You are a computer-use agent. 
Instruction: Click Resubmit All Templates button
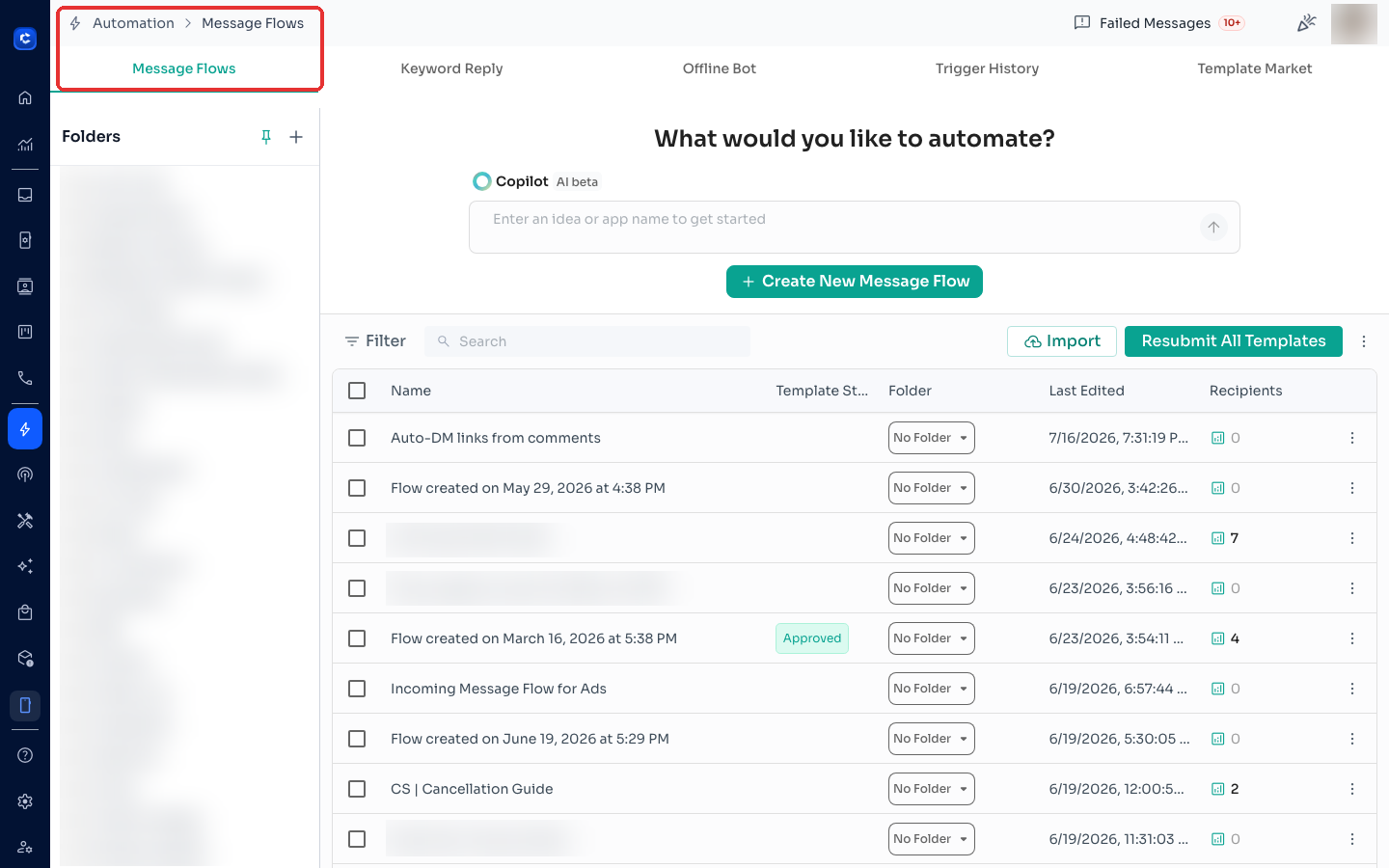coord(1234,341)
